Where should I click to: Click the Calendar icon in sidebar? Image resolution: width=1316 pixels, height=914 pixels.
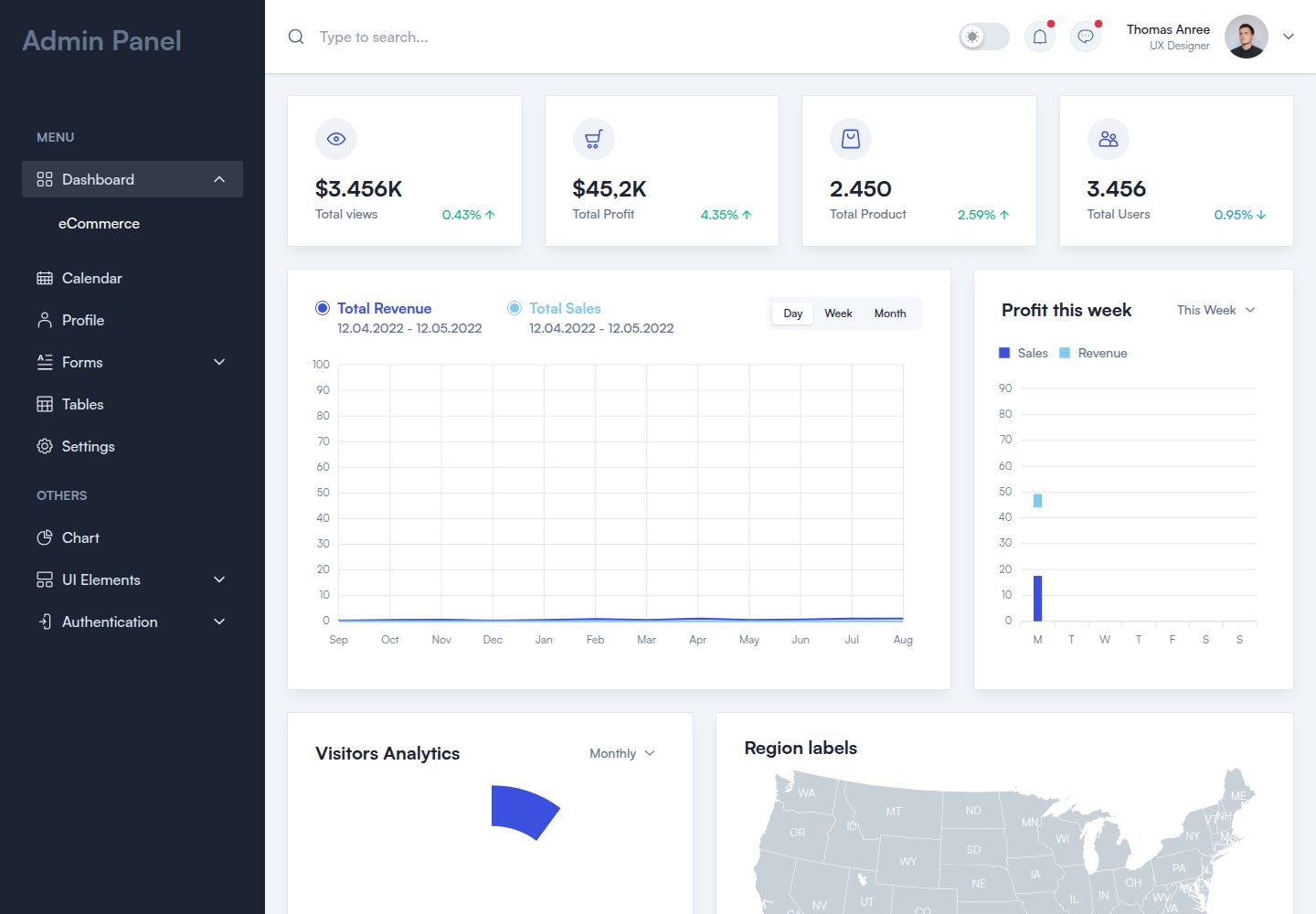click(45, 278)
